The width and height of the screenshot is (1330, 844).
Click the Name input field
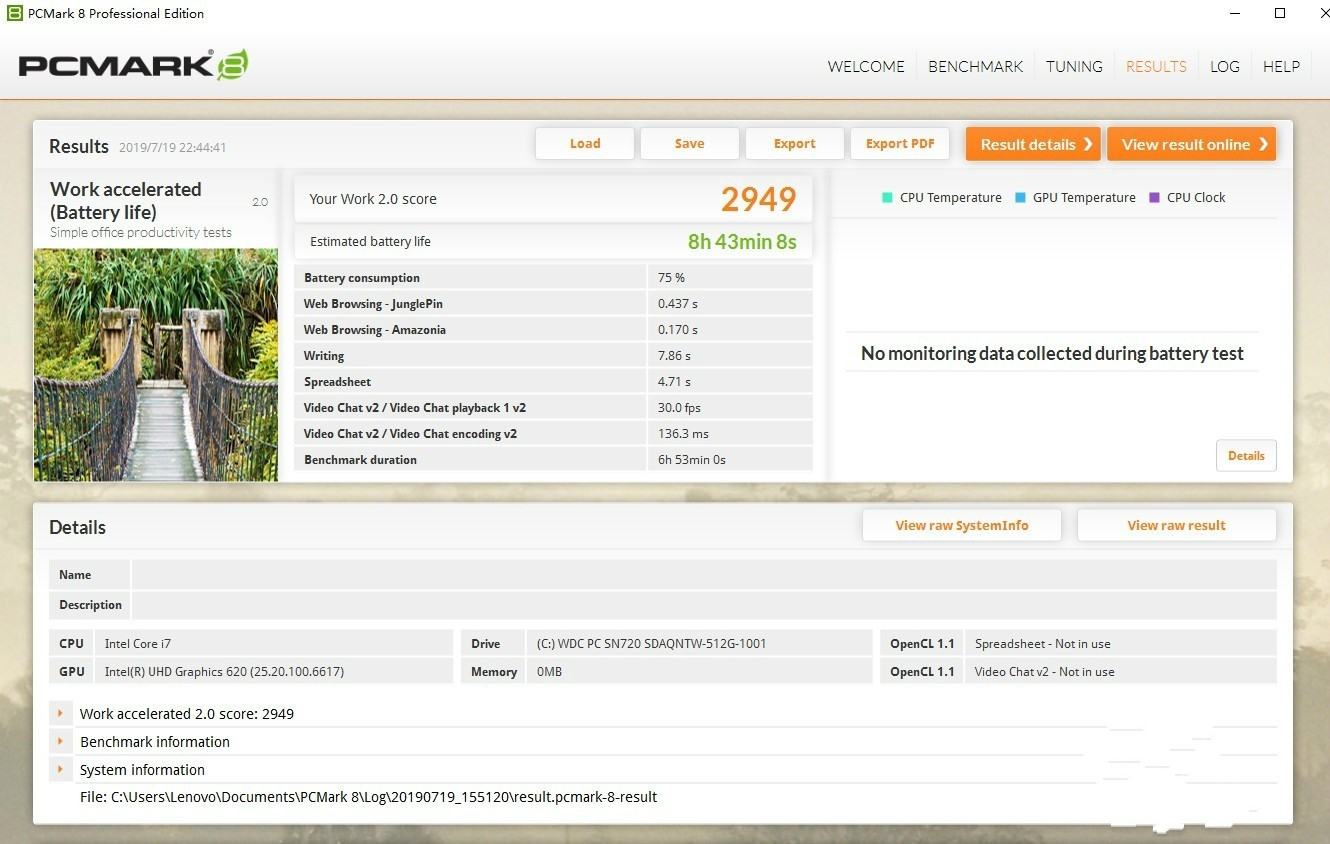tap(704, 574)
